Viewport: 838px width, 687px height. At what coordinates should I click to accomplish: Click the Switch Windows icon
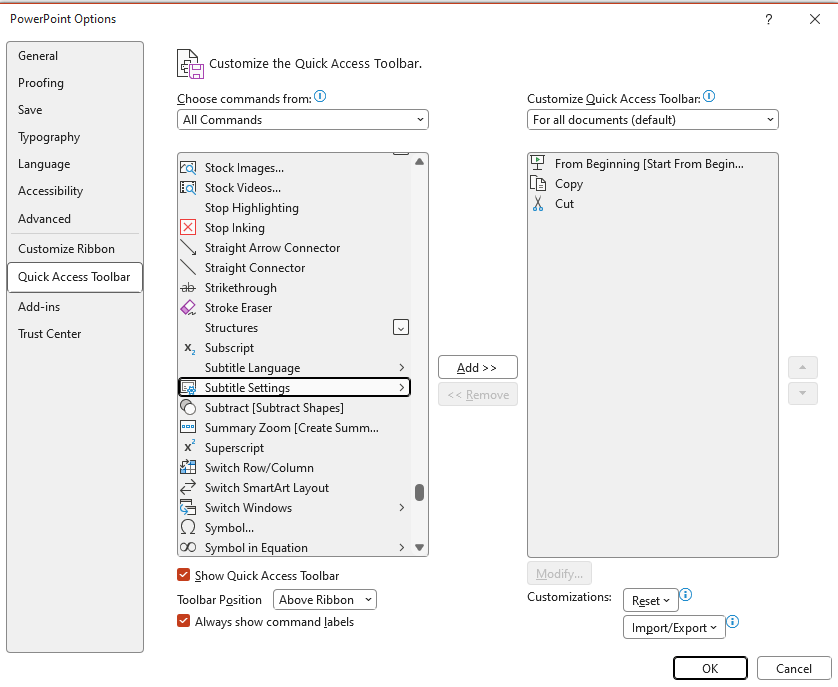188,507
